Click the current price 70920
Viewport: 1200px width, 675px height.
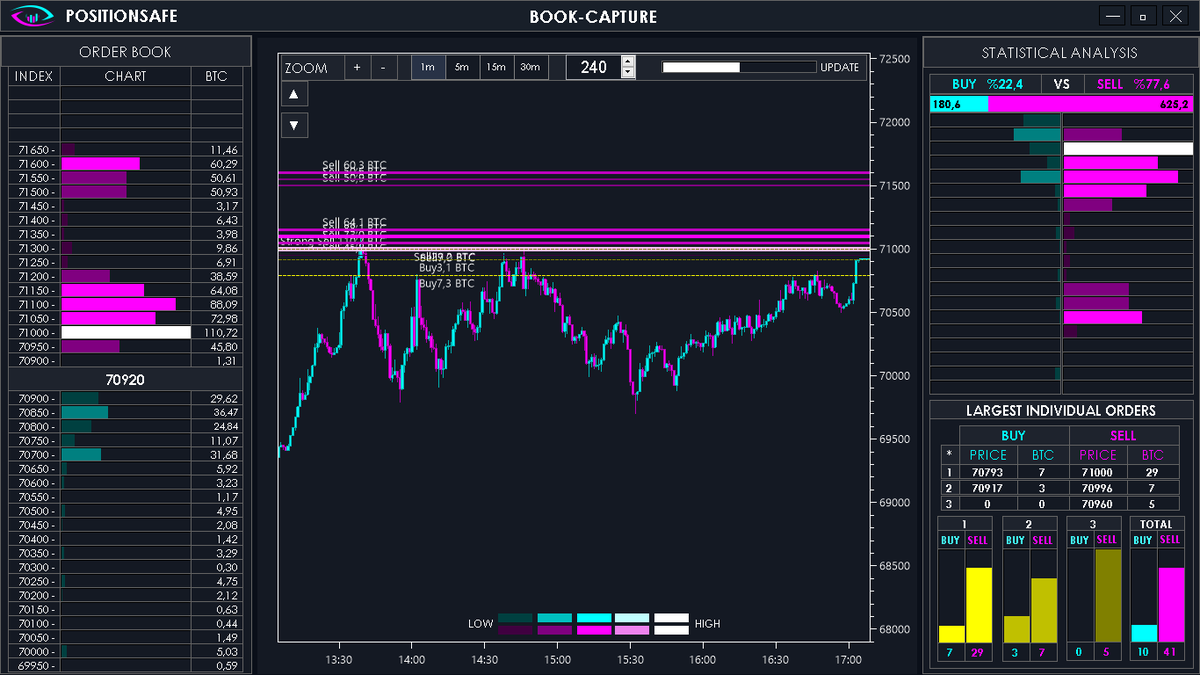(125, 380)
